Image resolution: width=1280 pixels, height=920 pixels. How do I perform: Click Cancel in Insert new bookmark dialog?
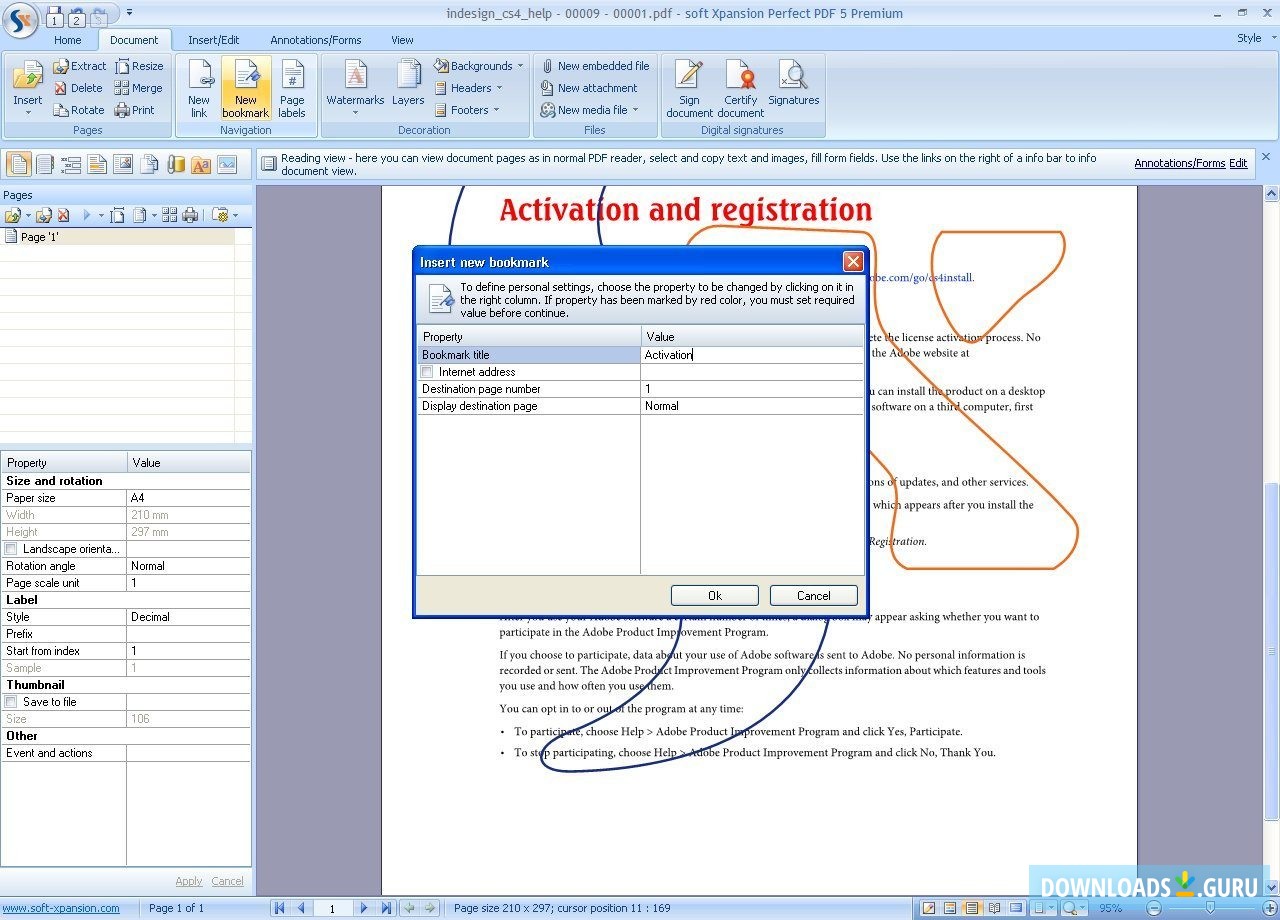pyautogui.click(x=814, y=595)
